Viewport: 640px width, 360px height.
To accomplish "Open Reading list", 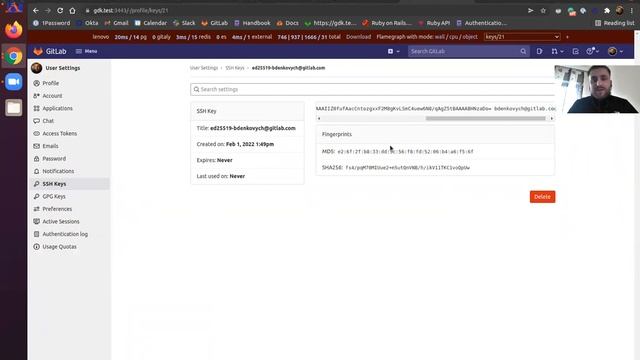I will pyautogui.click(x=615, y=23).
